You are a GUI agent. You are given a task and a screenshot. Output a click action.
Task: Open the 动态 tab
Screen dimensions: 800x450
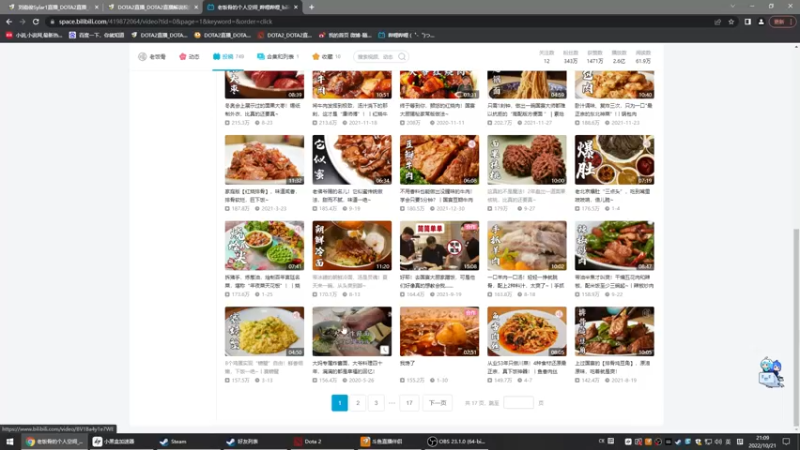tap(189, 57)
